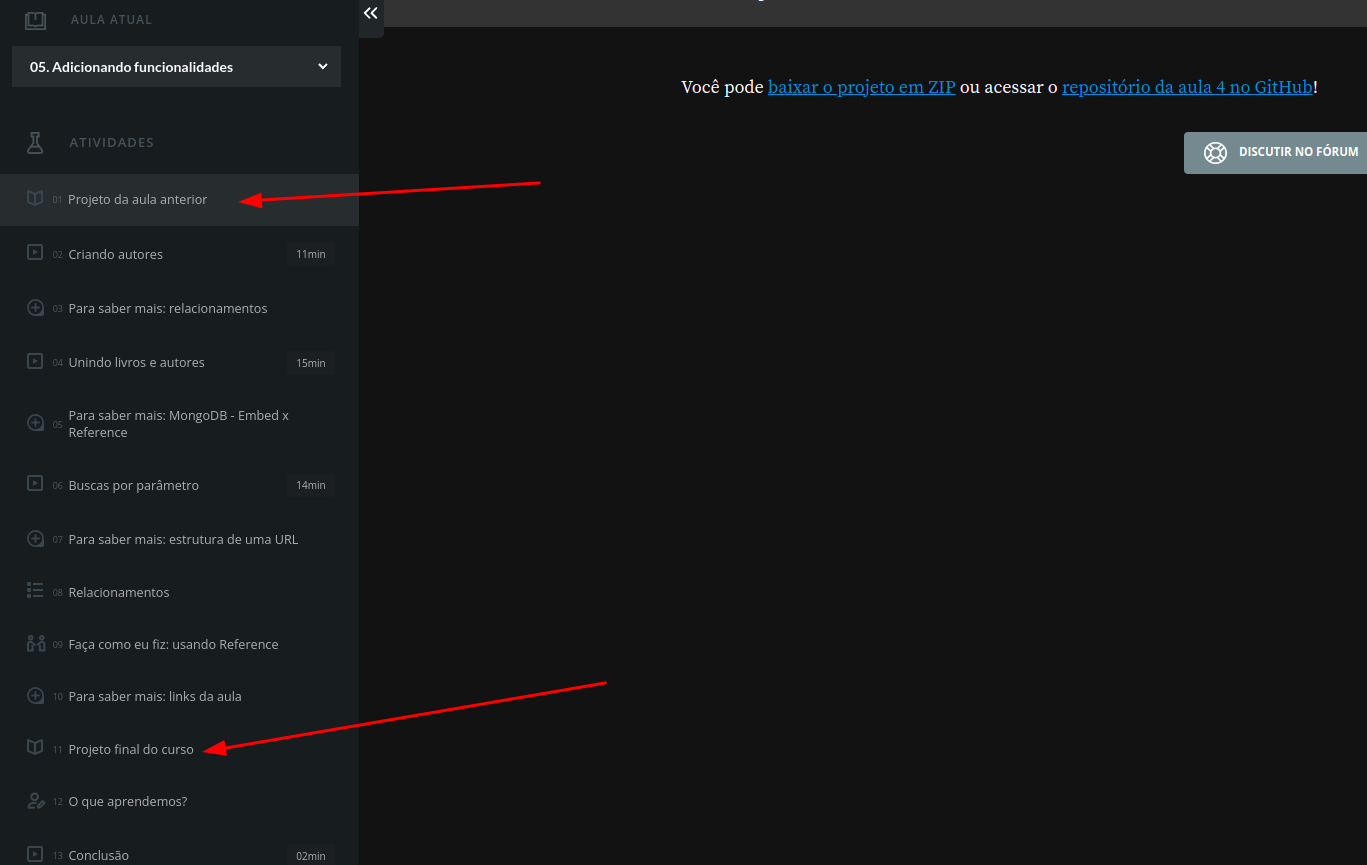Click the 15min duration badge
Viewport: 1367px width, 865px height.
pyautogui.click(x=310, y=362)
